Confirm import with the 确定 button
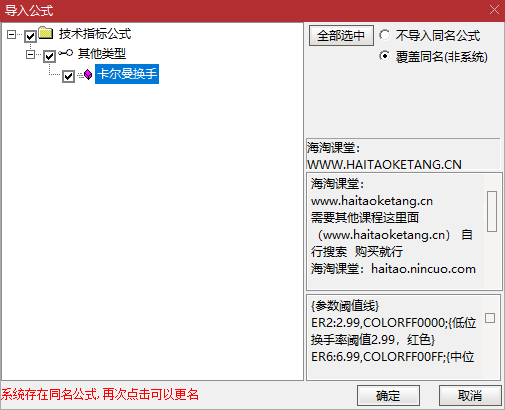Image resolution: width=505 pixels, height=410 pixels. coord(388,395)
